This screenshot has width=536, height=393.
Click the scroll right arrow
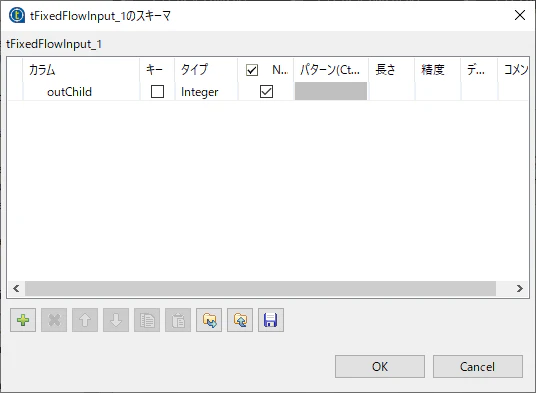[520, 289]
